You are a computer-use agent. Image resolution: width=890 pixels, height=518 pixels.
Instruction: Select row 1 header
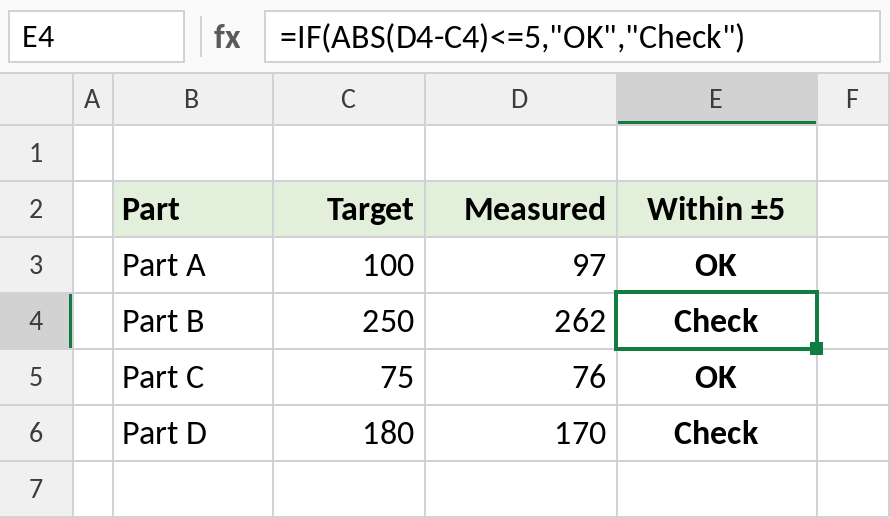pos(36,153)
